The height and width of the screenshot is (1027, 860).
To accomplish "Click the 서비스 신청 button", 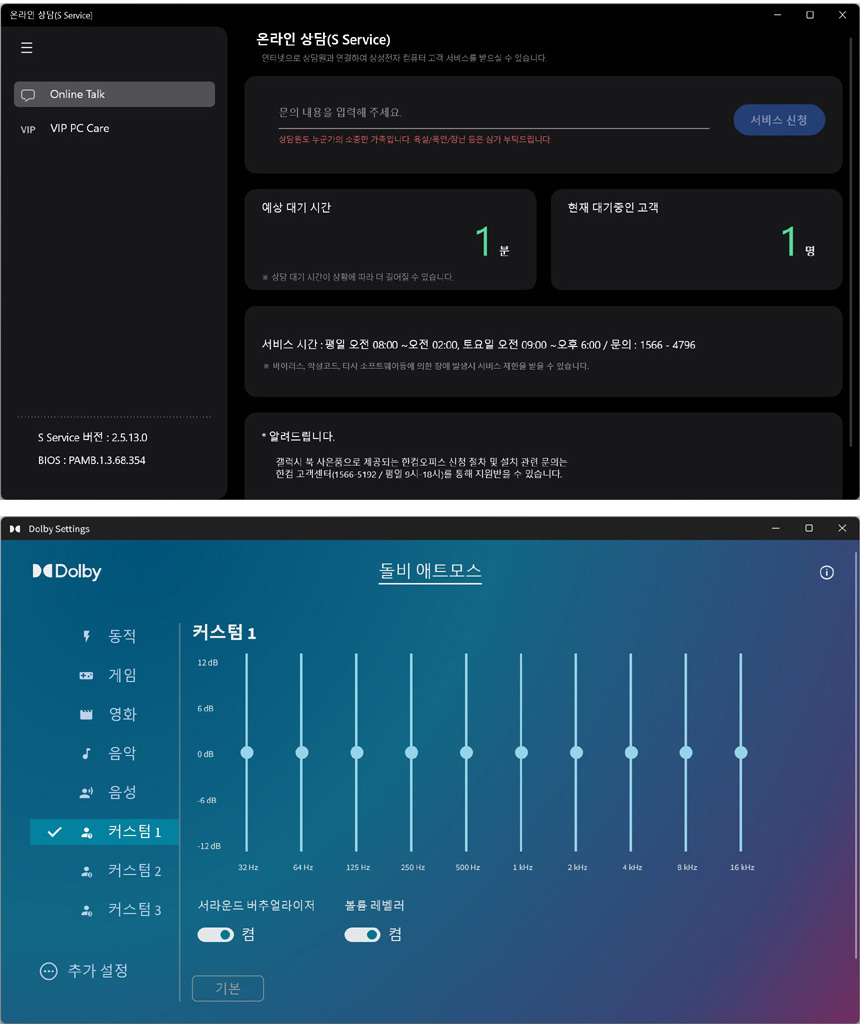I will pos(779,120).
